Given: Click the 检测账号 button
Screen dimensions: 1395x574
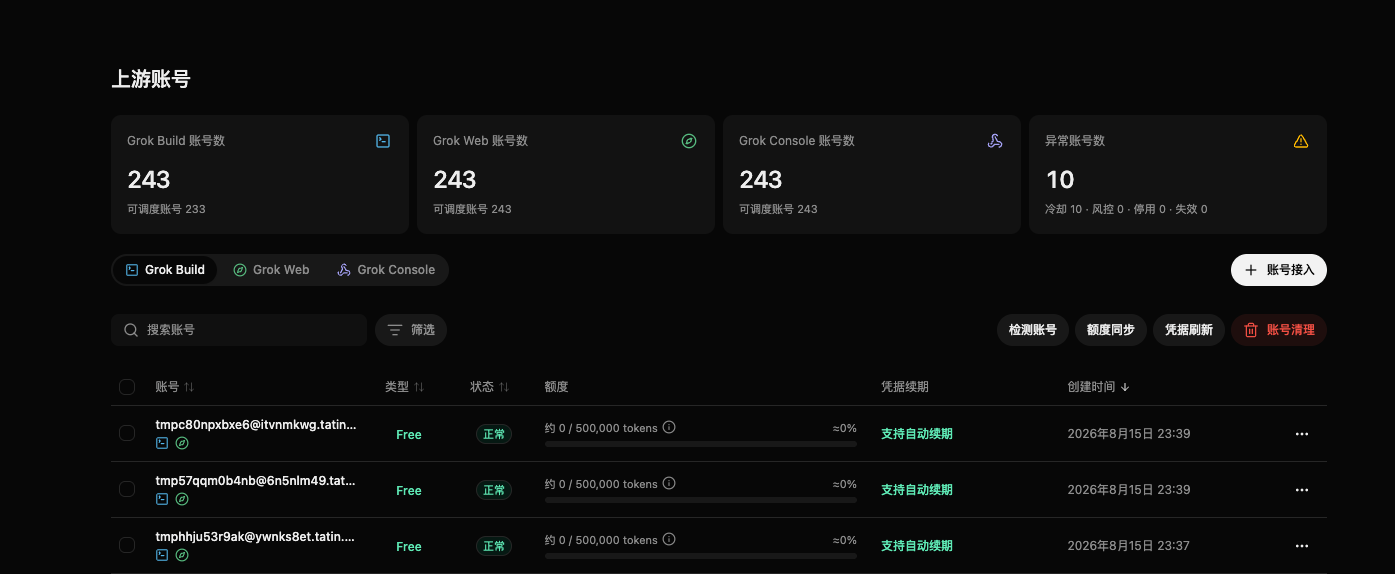Looking at the screenshot, I should point(1033,330).
